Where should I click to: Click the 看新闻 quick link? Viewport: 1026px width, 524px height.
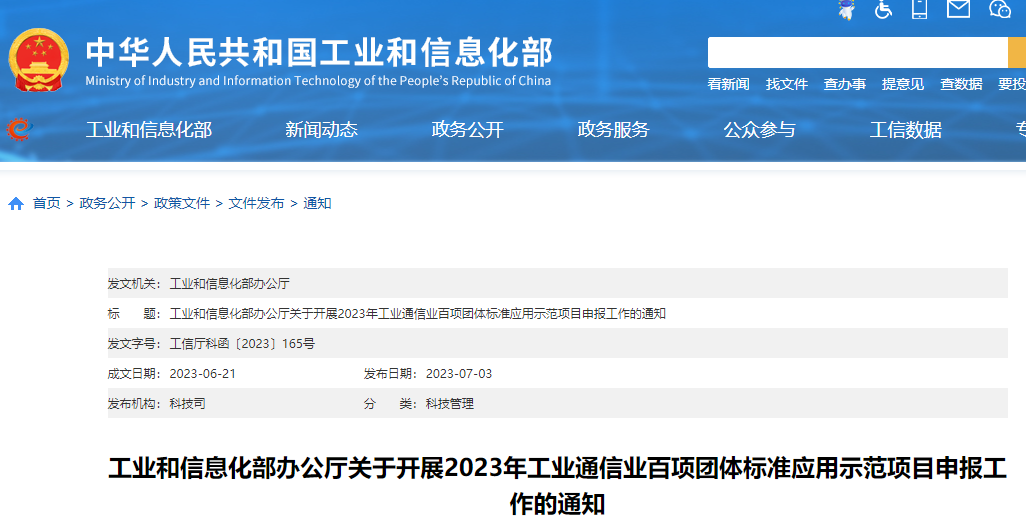pyautogui.click(x=728, y=85)
